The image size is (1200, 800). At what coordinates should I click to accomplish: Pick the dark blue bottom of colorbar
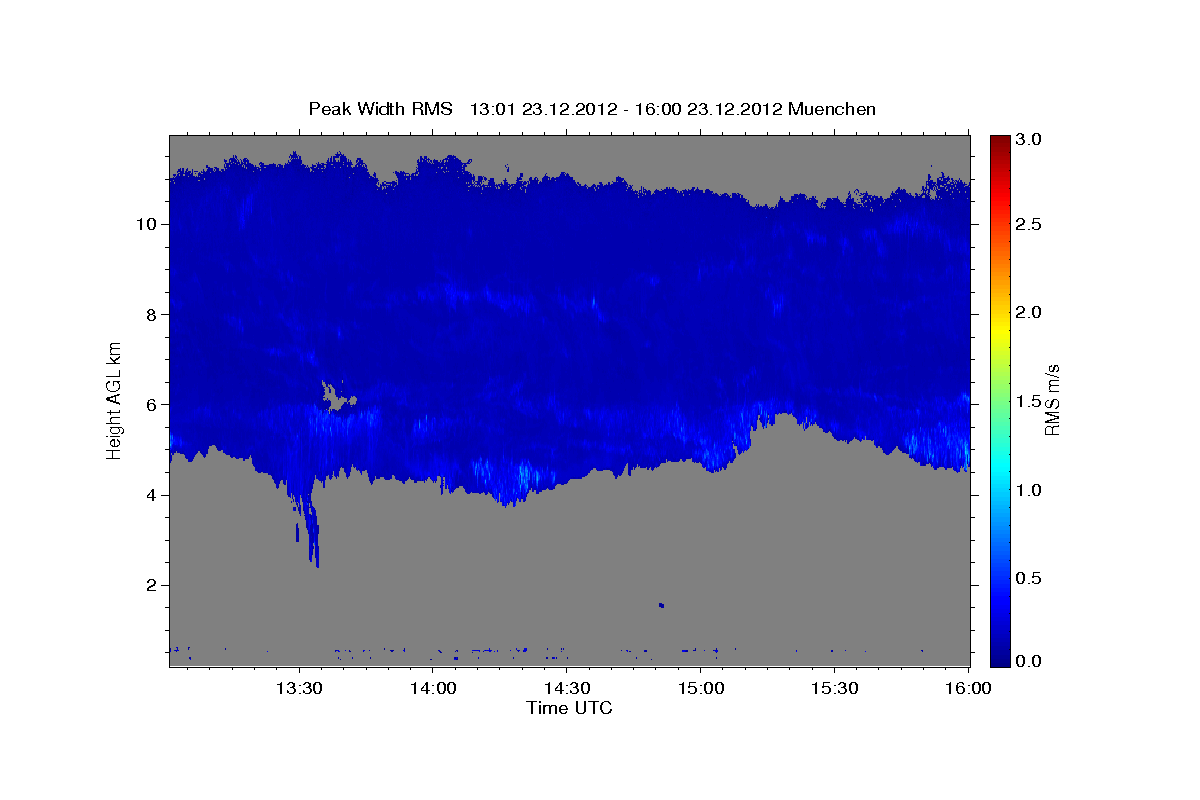coord(1000,658)
